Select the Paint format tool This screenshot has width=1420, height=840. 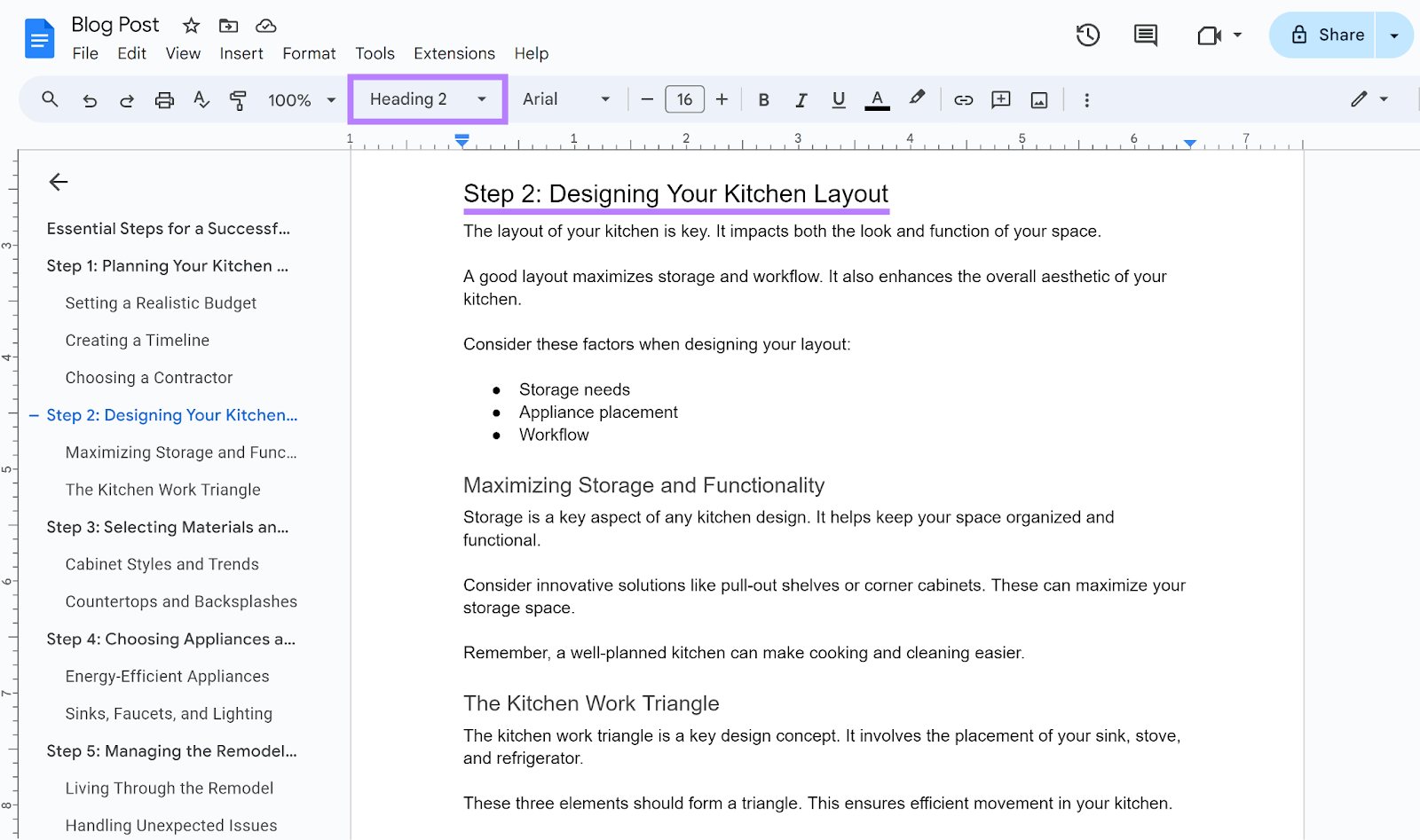coord(238,99)
